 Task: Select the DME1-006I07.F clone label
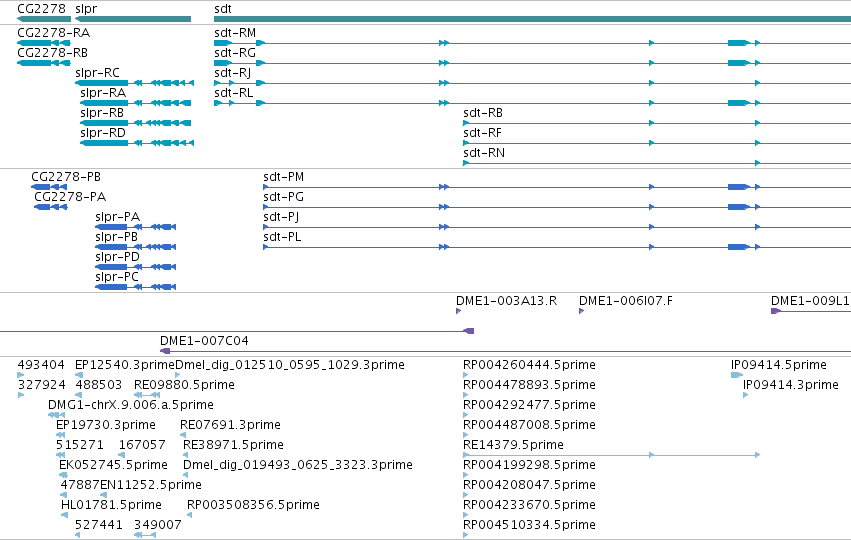(x=626, y=301)
